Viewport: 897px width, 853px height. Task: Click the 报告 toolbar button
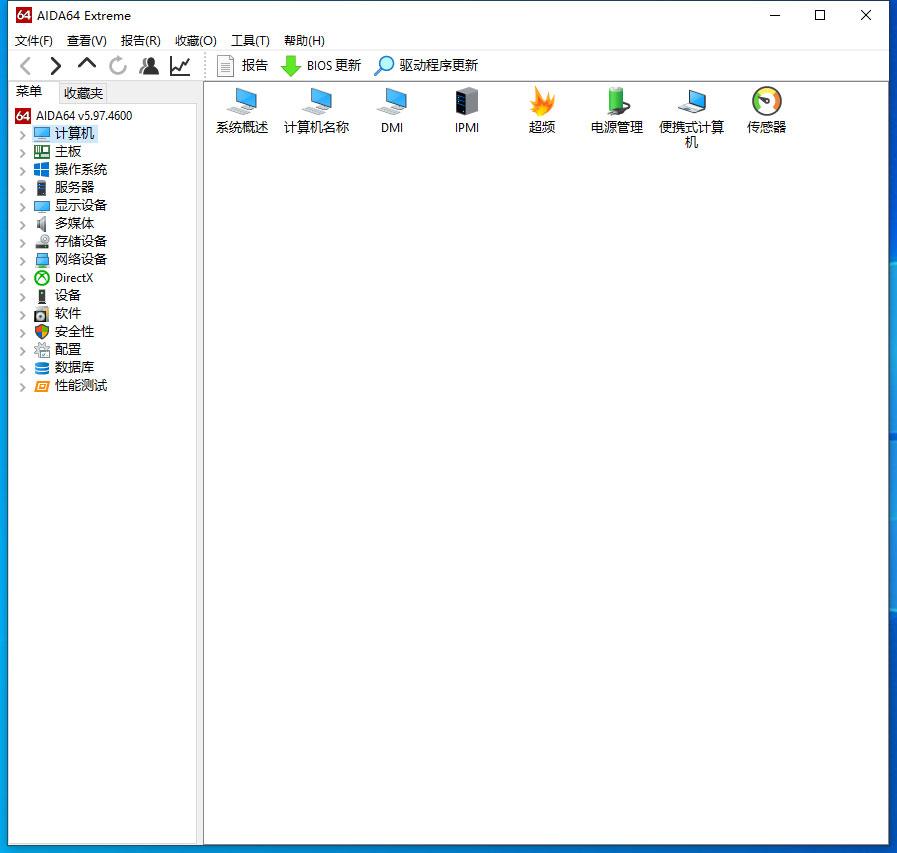click(x=243, y=66)
